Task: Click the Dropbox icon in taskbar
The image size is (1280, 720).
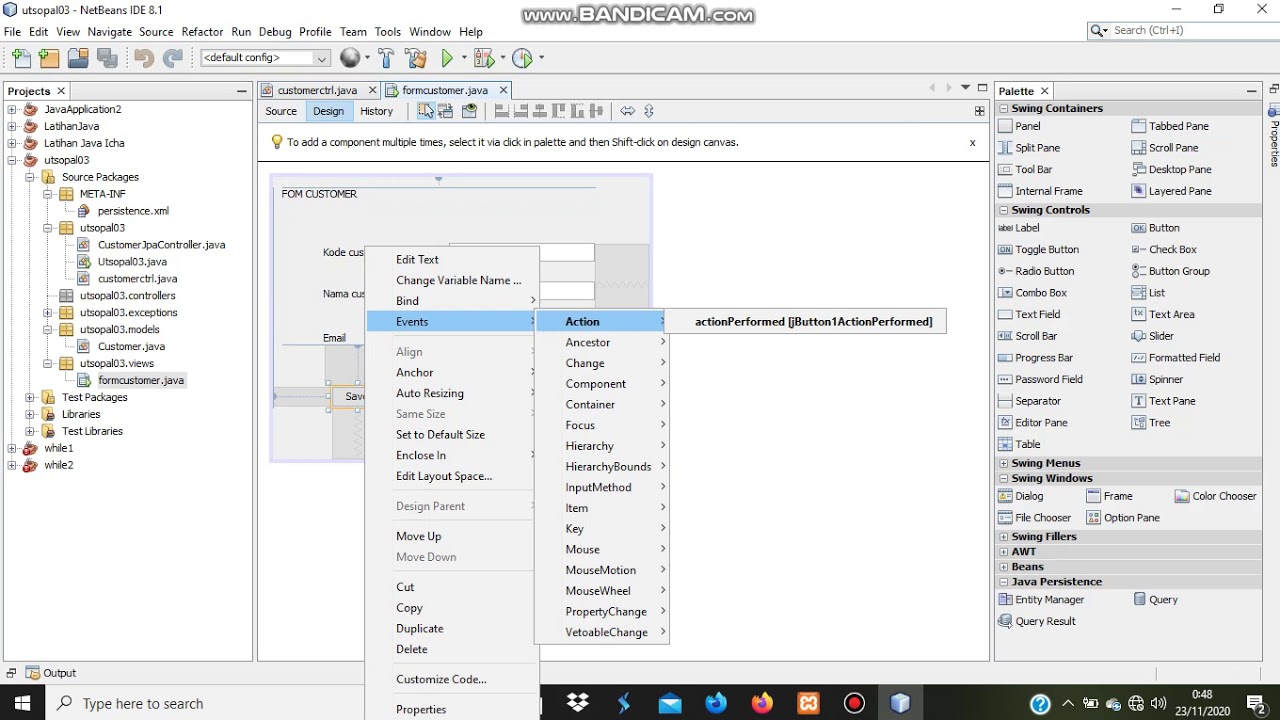Action: [x=578, y=703]
